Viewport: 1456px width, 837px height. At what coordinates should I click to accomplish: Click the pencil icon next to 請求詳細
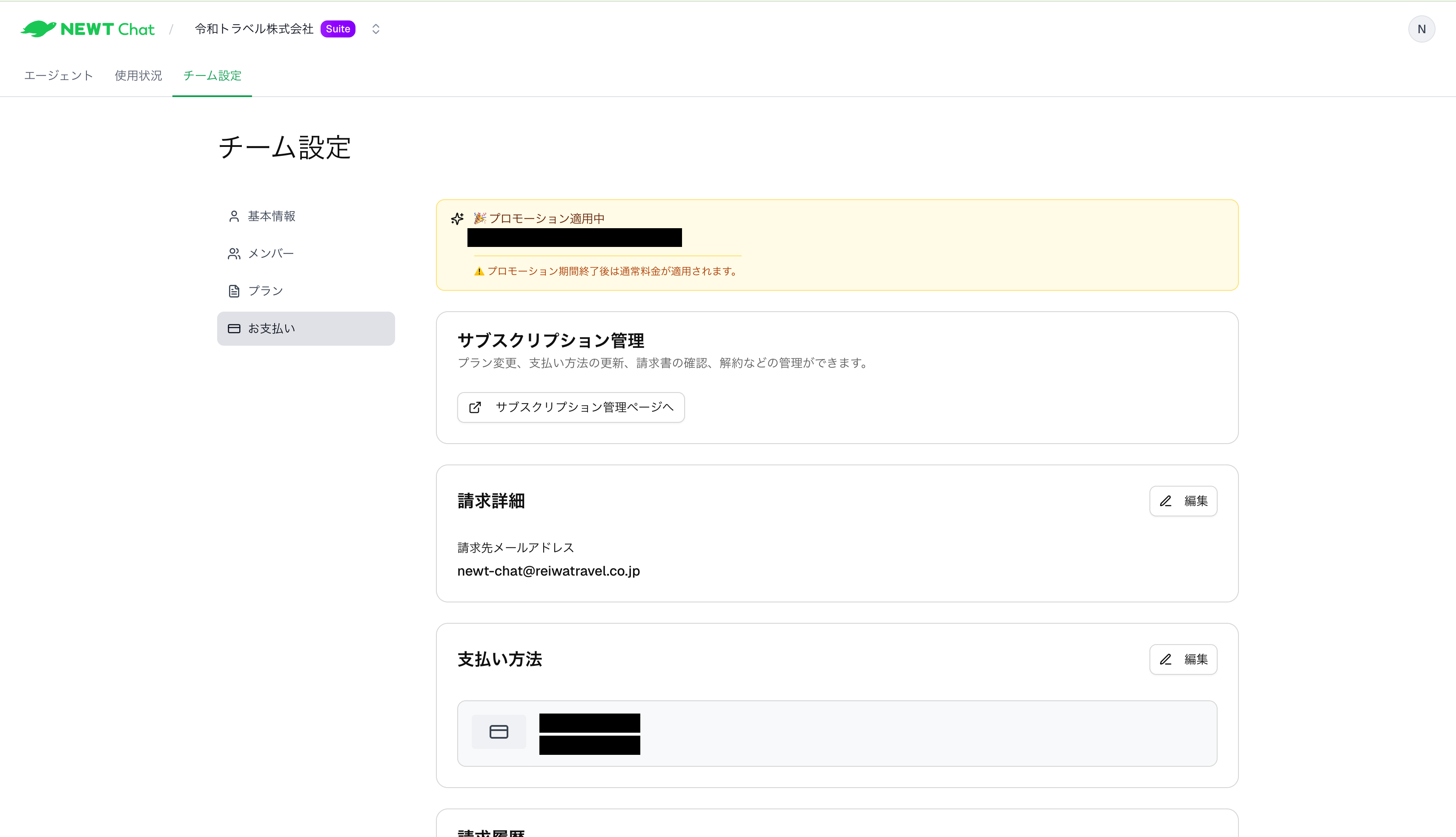(x=1166, y=501)
